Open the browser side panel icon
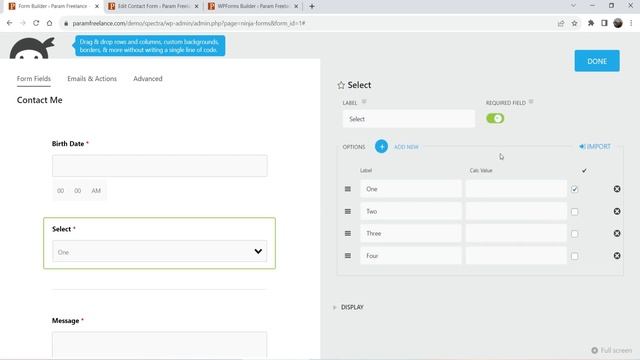 pyautogui.click(x=604, y=23)
